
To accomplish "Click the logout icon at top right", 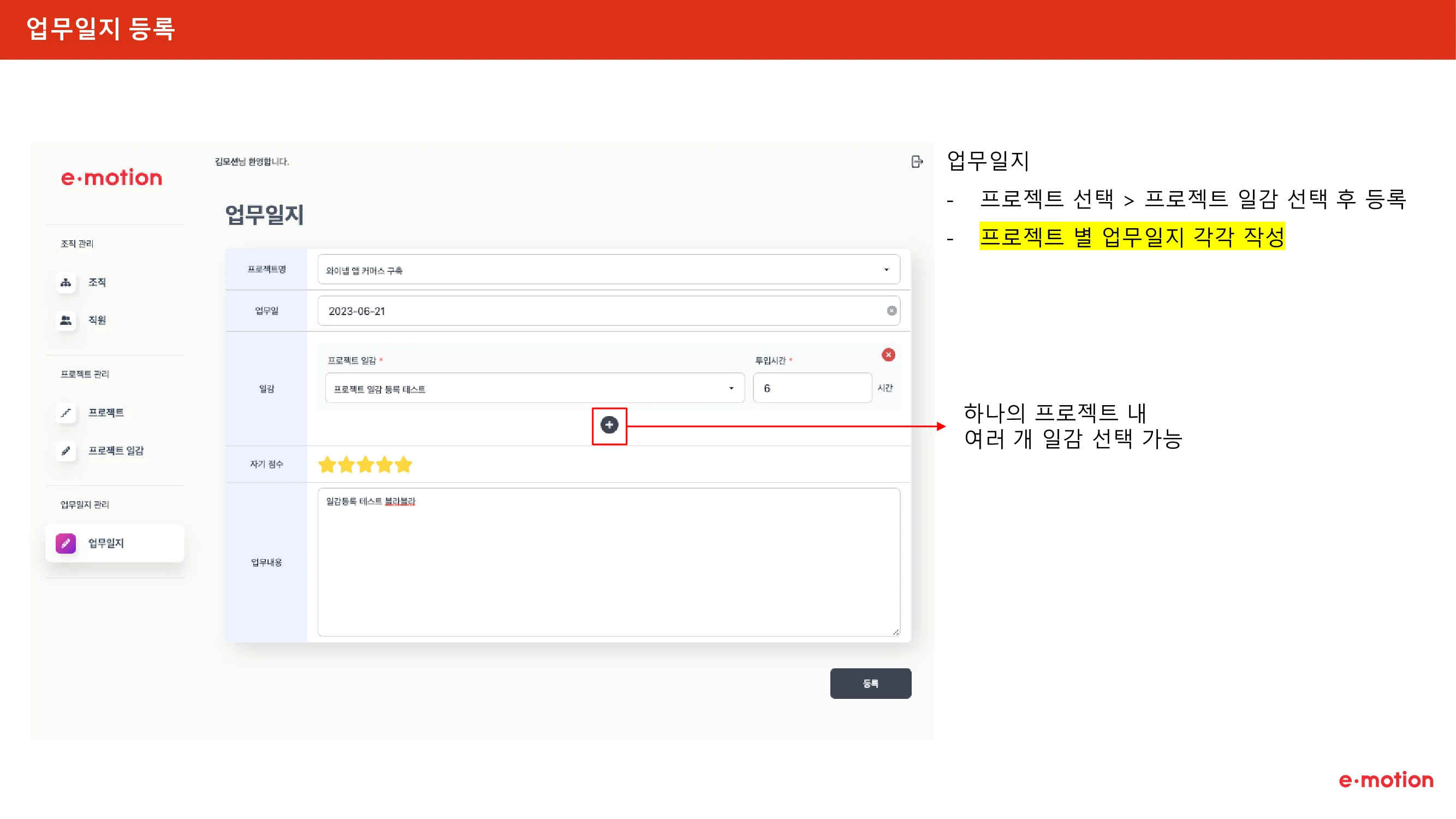I will pos(917,162).
